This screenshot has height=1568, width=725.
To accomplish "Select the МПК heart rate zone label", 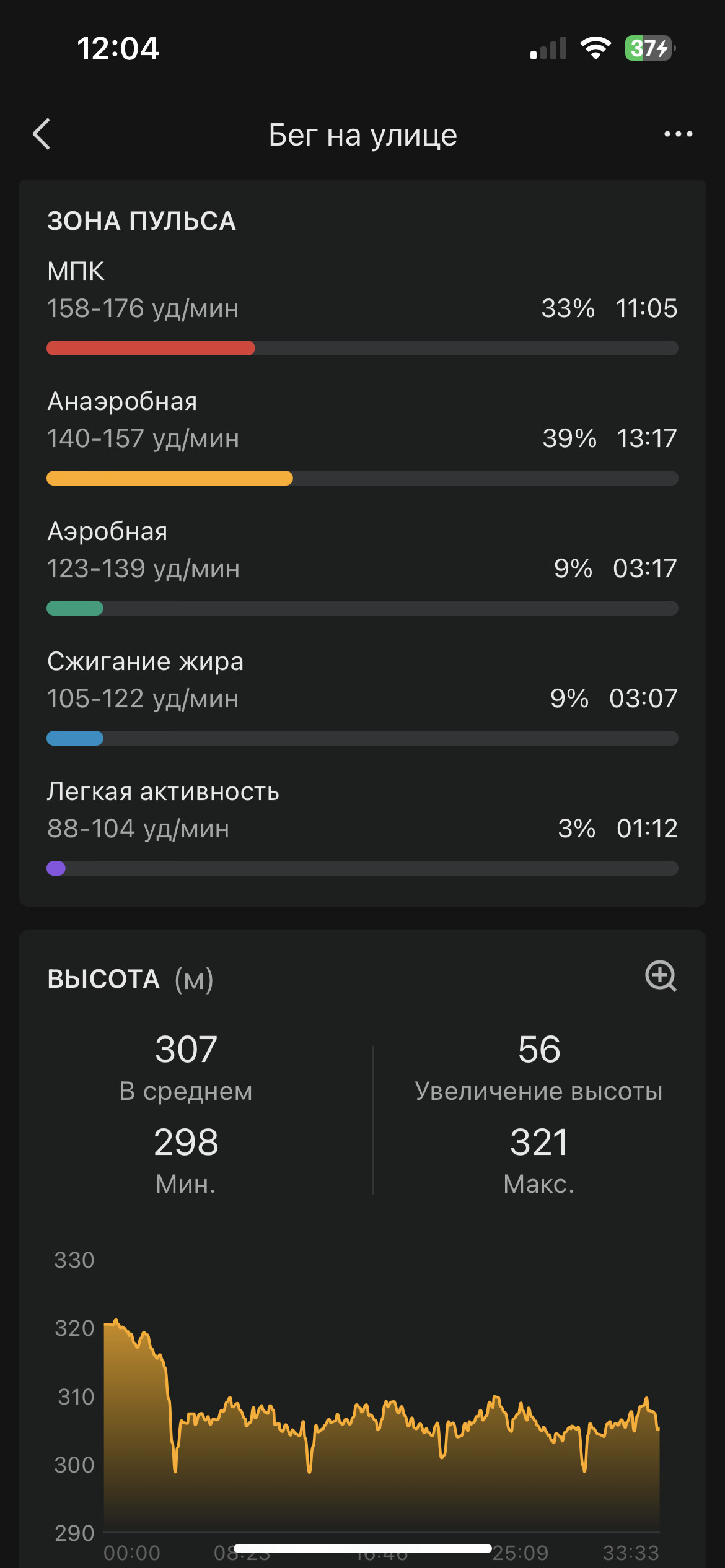I will pos(76,271).
